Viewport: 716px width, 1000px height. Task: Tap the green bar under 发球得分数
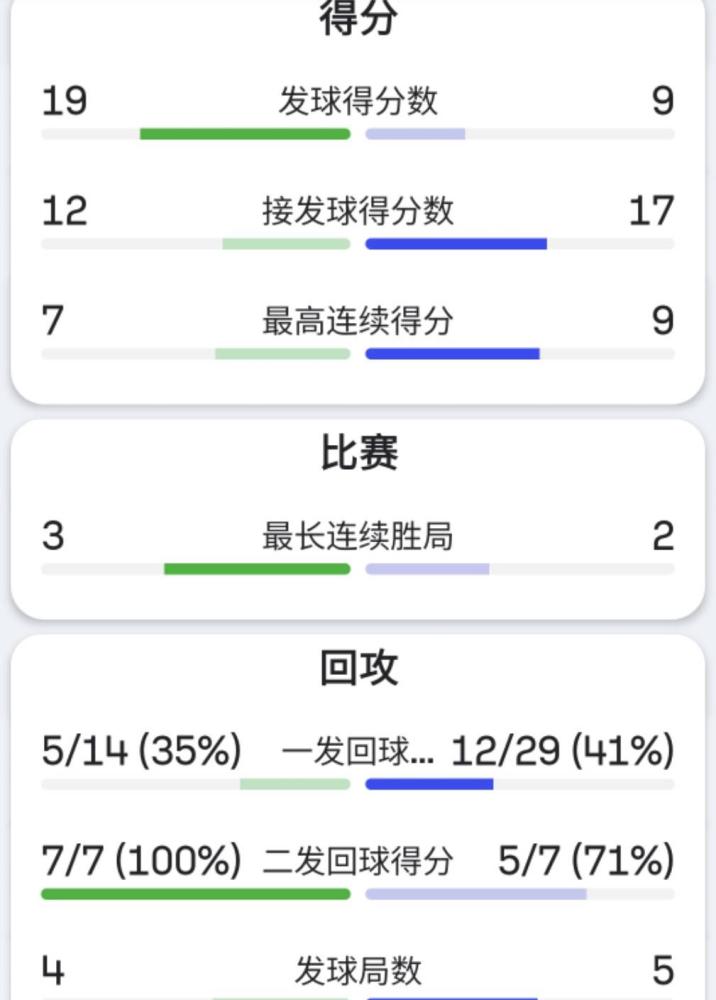click(245, 134)
